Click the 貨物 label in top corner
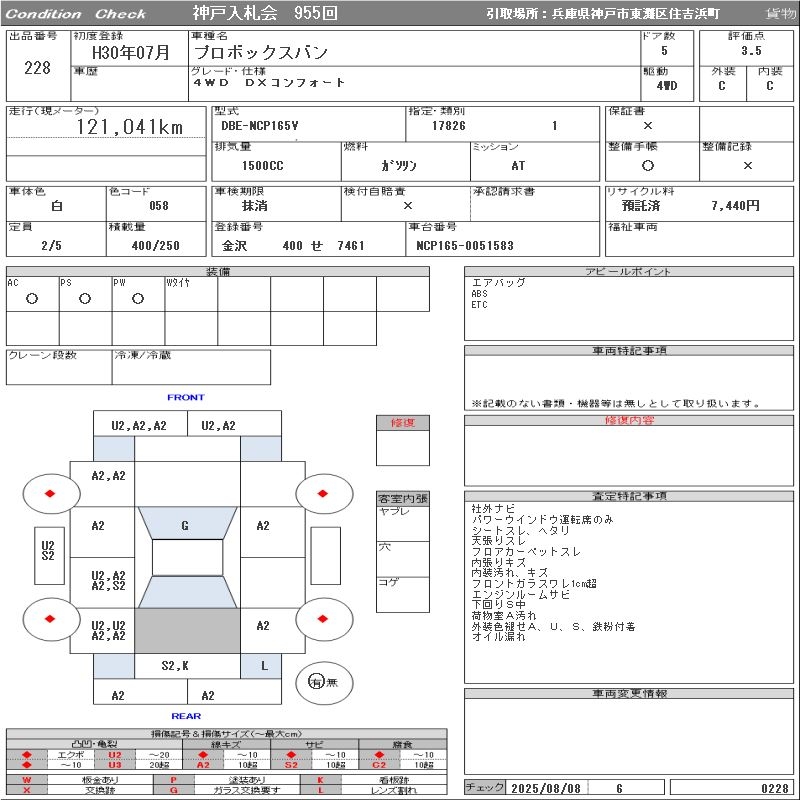This screenshot has height=800, width=800. 780,13
